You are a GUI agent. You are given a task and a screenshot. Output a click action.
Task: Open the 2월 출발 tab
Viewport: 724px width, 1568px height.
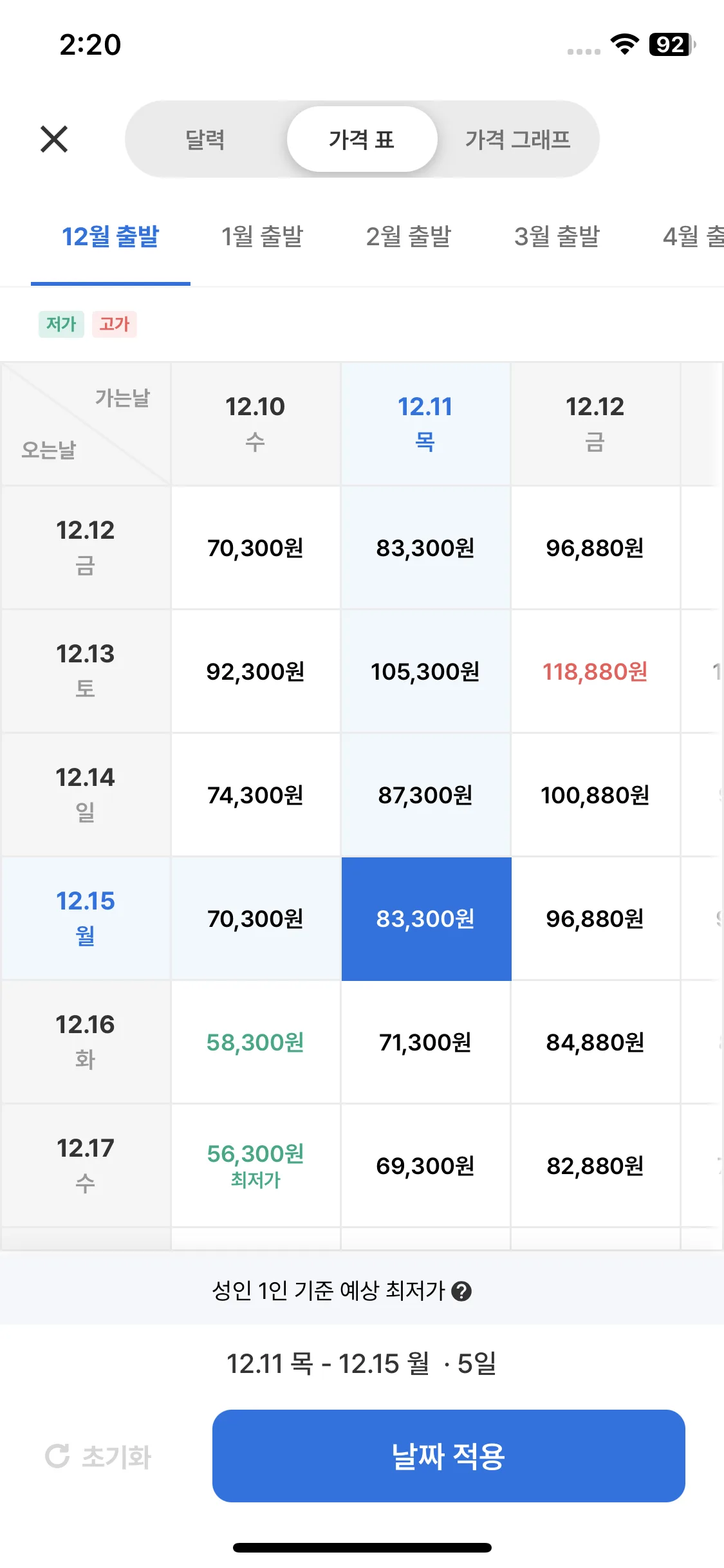409,237
